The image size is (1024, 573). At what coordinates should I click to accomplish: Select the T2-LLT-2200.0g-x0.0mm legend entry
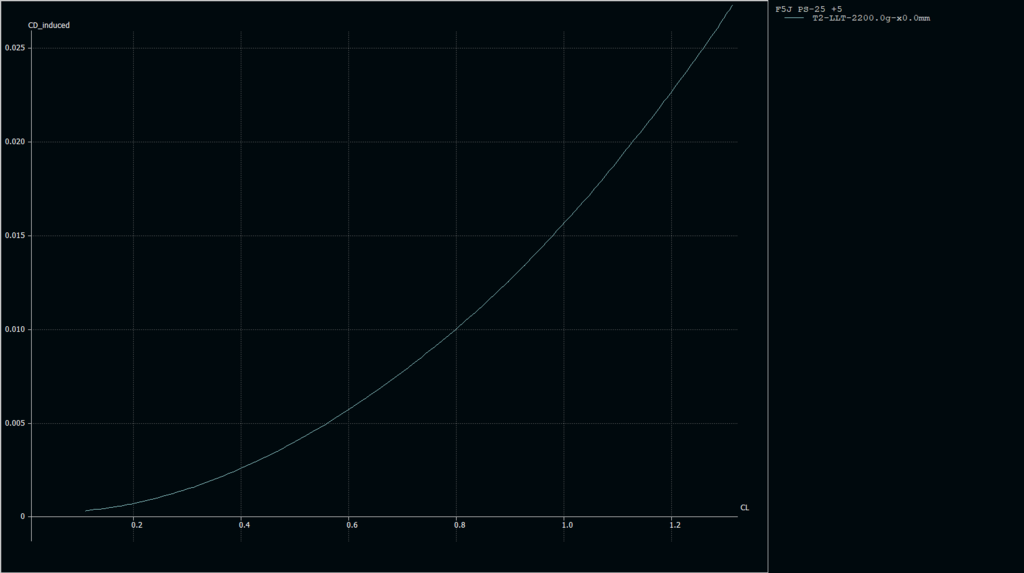(x=870, y=18)
